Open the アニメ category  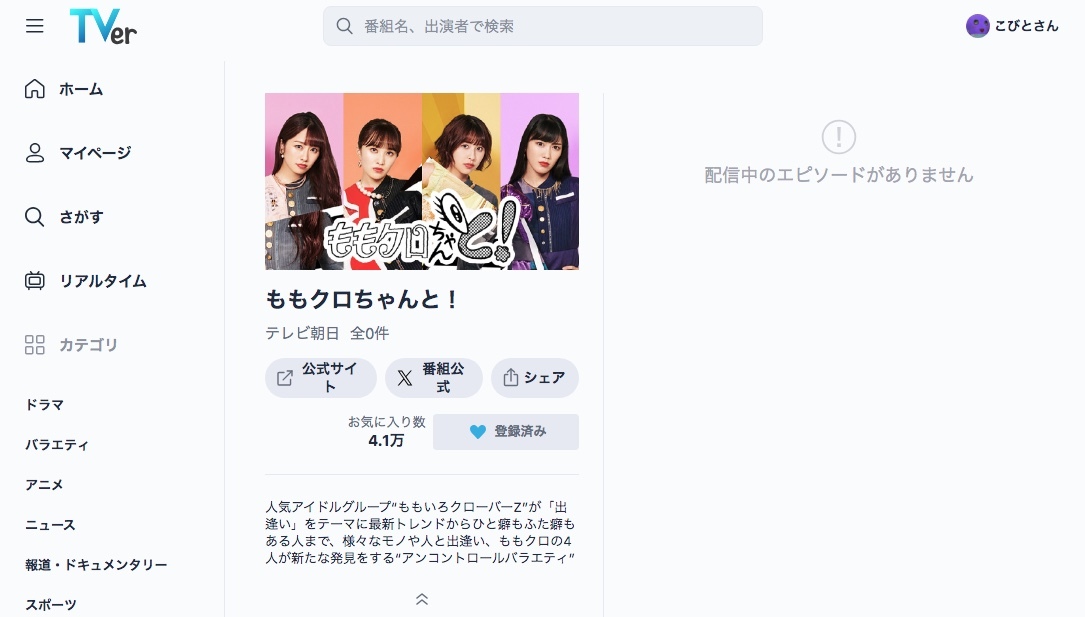[x=44, y=485]
